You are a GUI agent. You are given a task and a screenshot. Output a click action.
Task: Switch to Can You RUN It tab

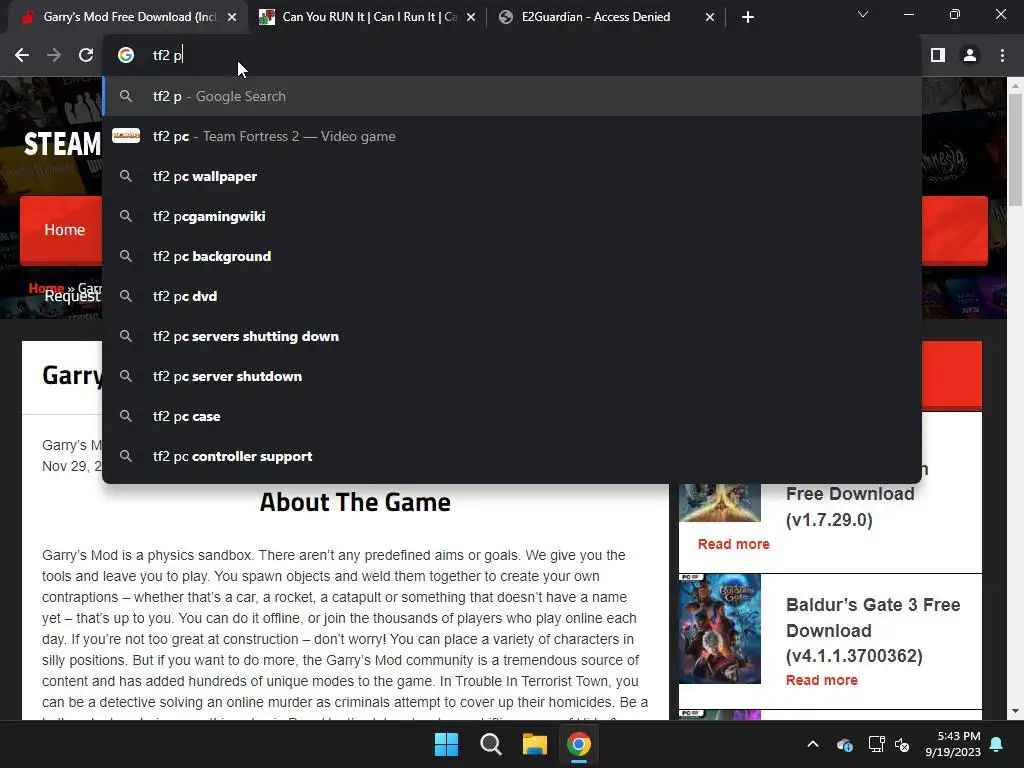coord(369,17)
